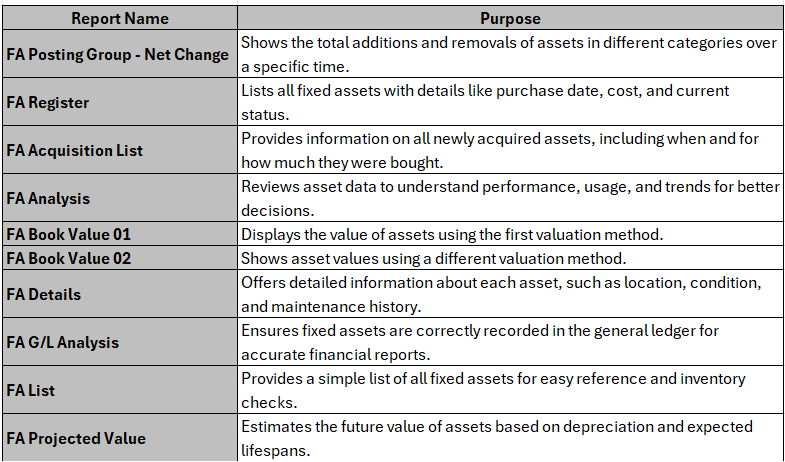Select the Report Name header cell
Image resolution: width=785 pixels, height=462 pixels.
point(120,19)
